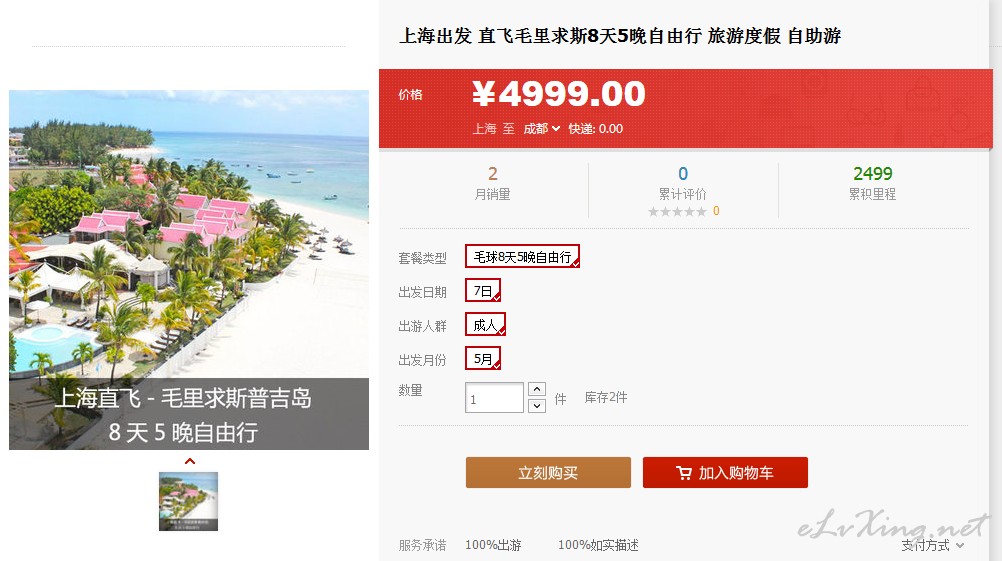Decrease quantity with down arrow
This screenshot has width=1002, height=561.
pyautogui.click(x=537, y=406)
